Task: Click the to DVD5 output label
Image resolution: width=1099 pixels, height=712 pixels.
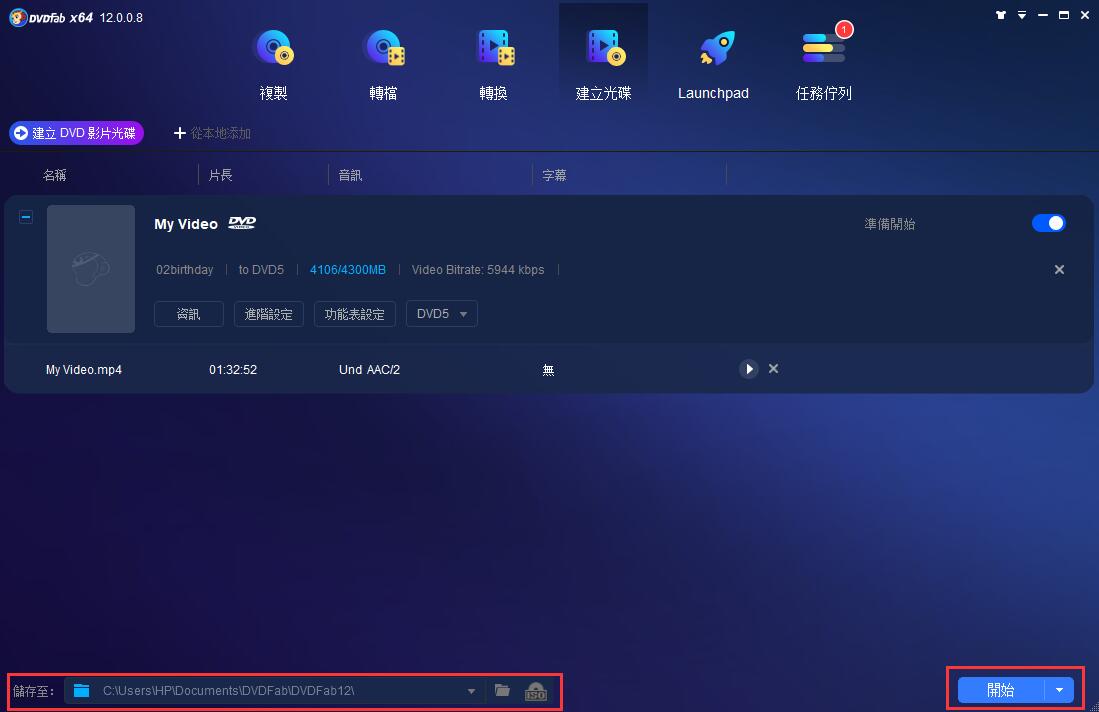Action: click(x=261, y=270)
